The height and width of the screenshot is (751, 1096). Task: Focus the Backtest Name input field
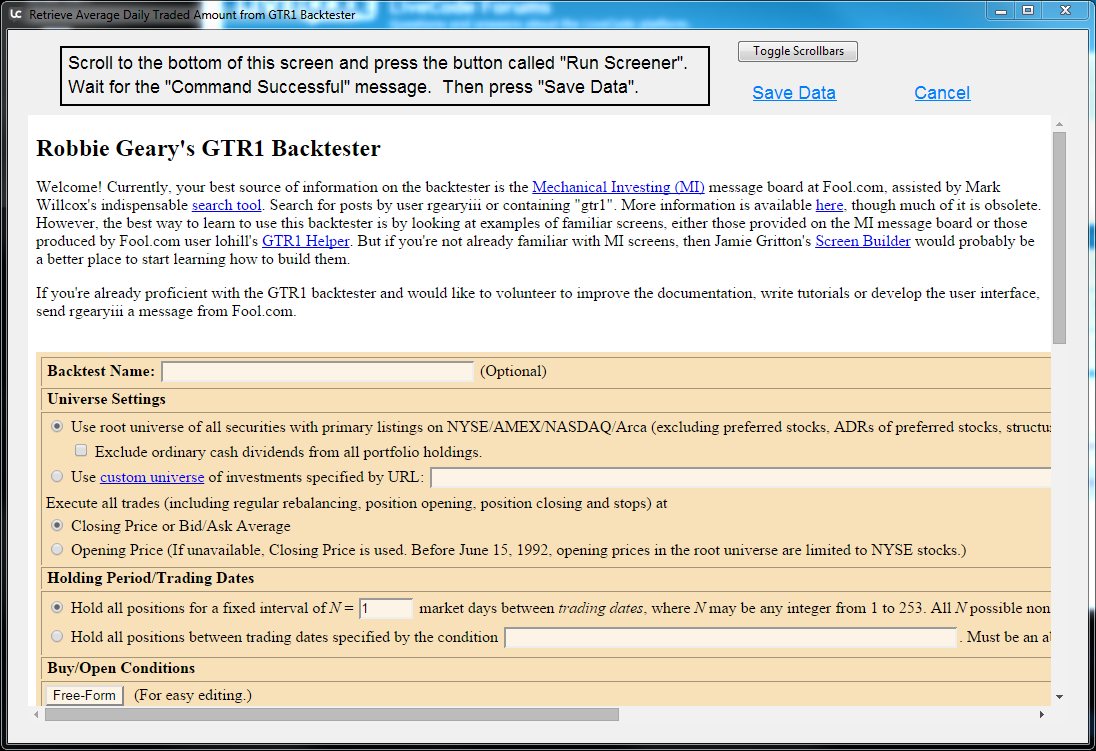click(317, 371)
